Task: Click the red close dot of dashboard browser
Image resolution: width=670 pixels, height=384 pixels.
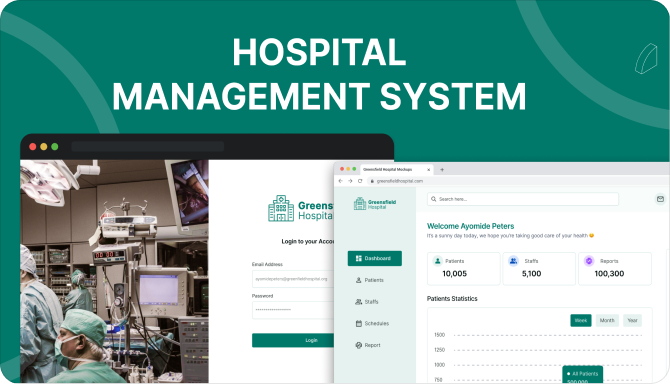Action: click(x=342, y=169)
